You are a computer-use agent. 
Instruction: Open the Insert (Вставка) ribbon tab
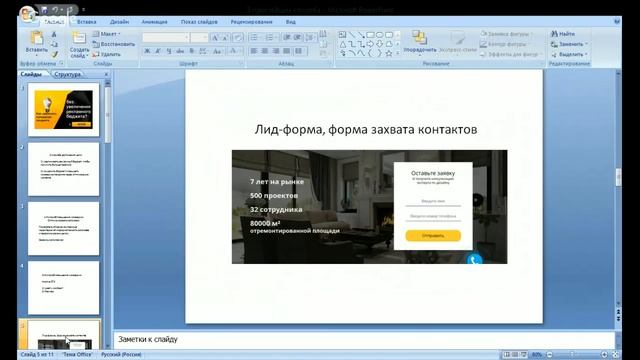[87, 22]
